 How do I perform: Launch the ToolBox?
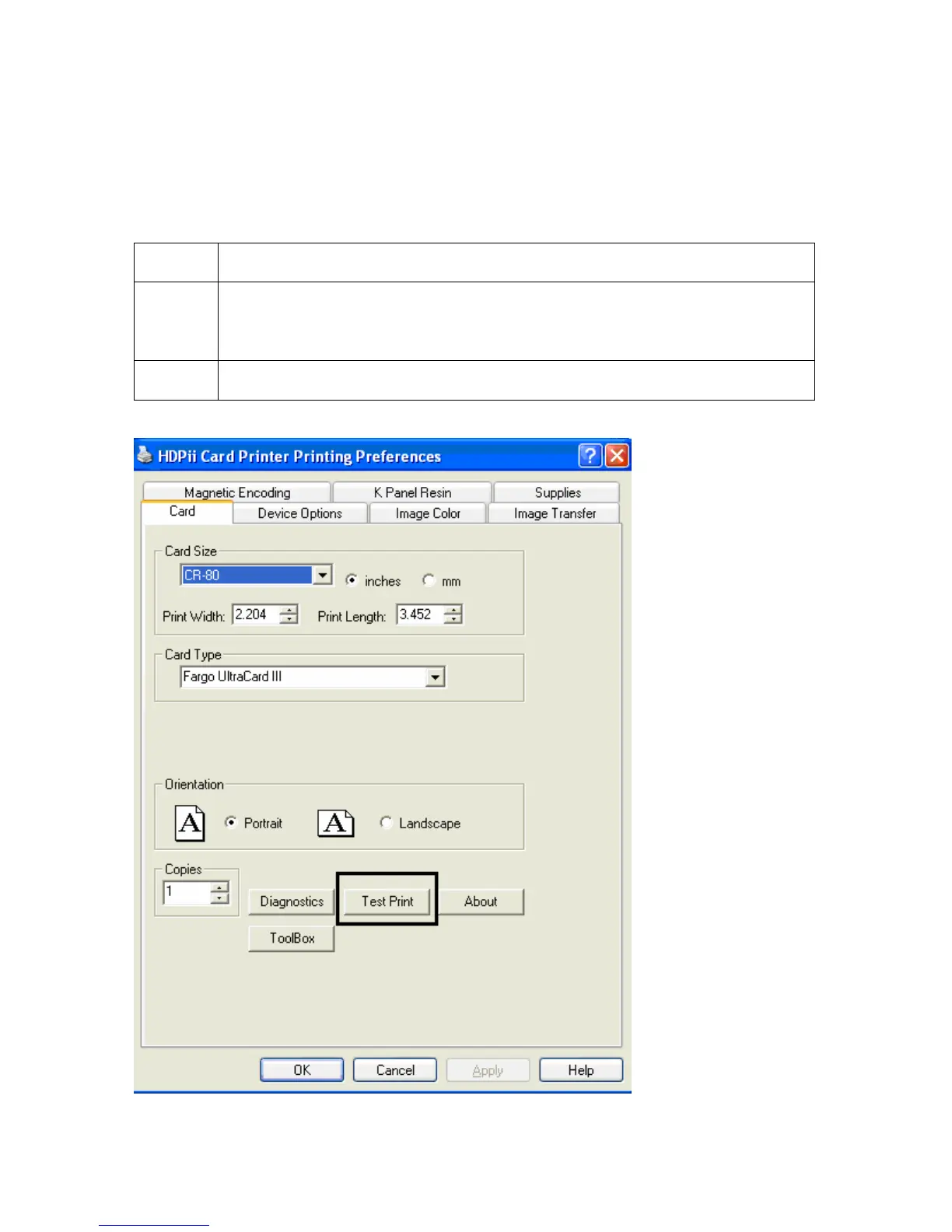292,938
